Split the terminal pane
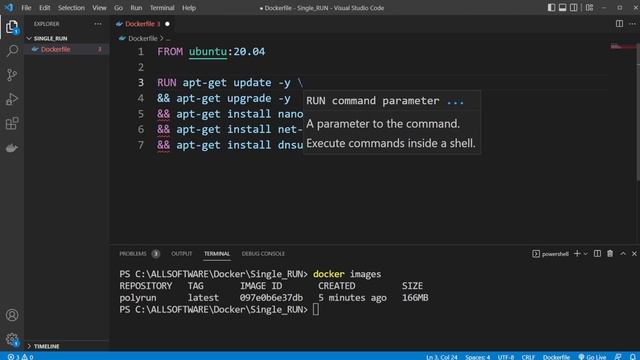640x360 pixels. (597, 253)
